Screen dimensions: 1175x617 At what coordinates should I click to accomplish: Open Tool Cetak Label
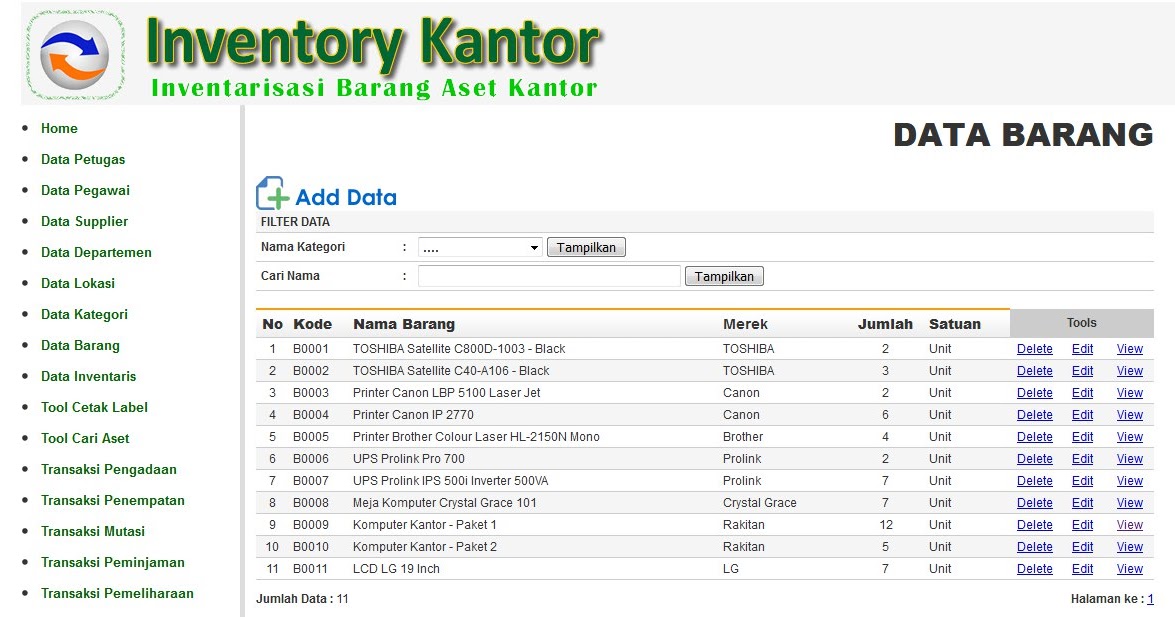[x=94, y=407]
